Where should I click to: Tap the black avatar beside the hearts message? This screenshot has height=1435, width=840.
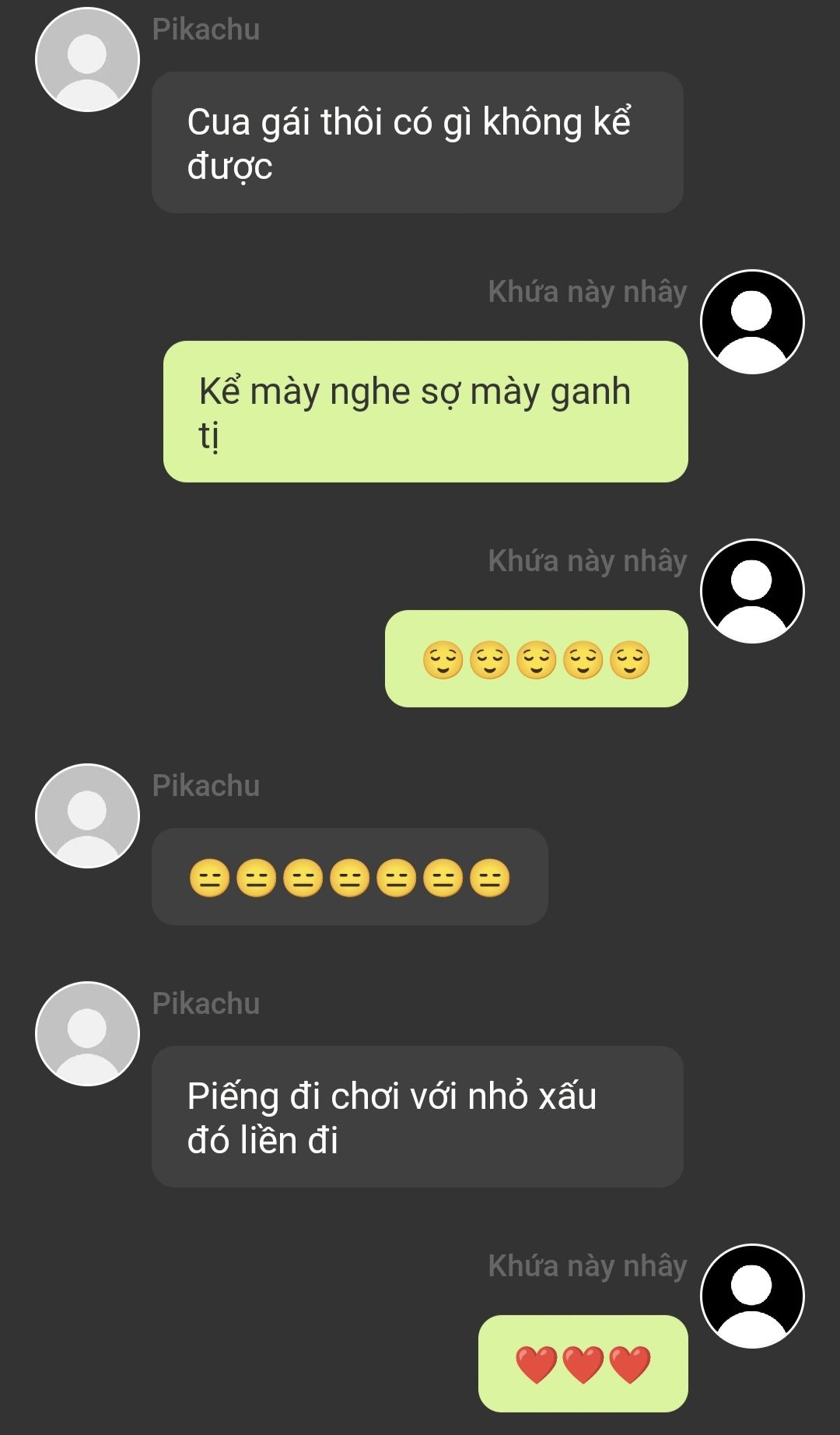click(752, 1296)
